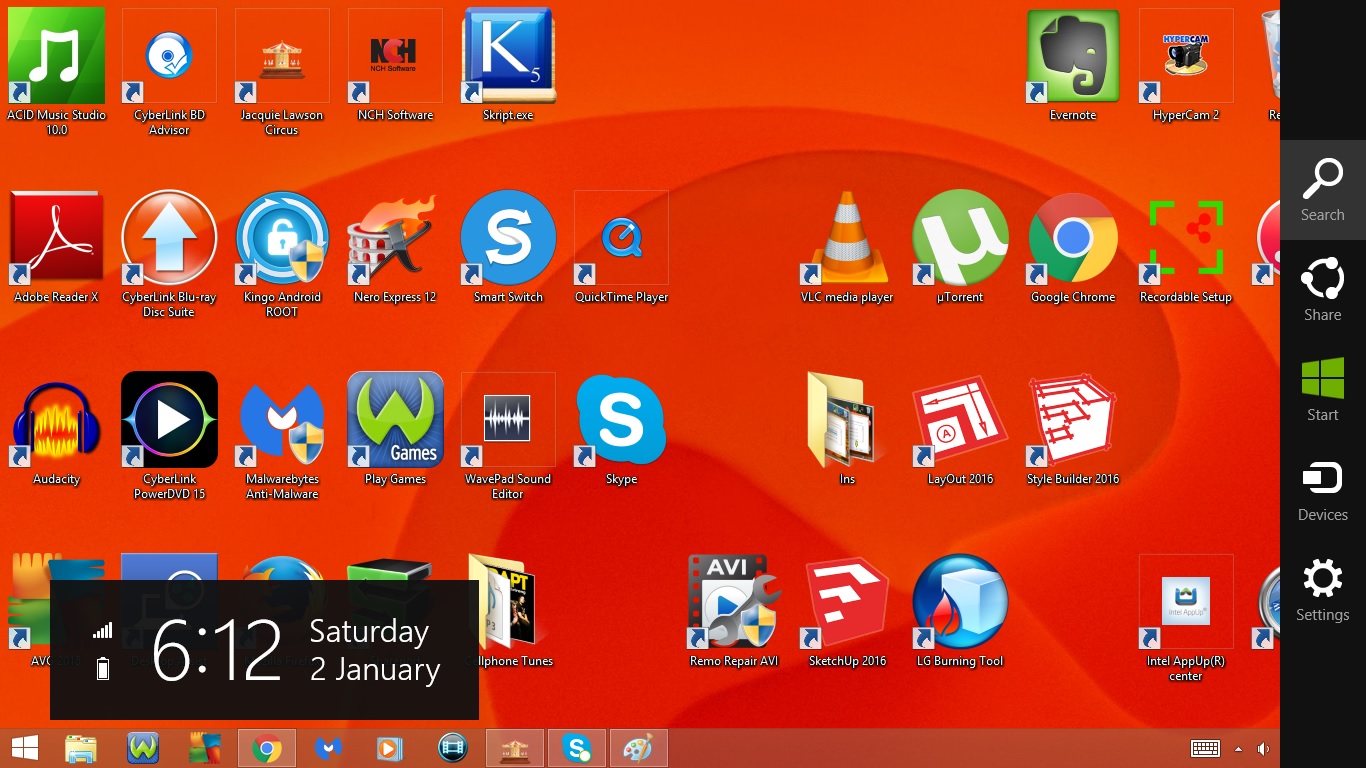
Task: Open the Devices charm
Action: click(x=1322, y=490)
